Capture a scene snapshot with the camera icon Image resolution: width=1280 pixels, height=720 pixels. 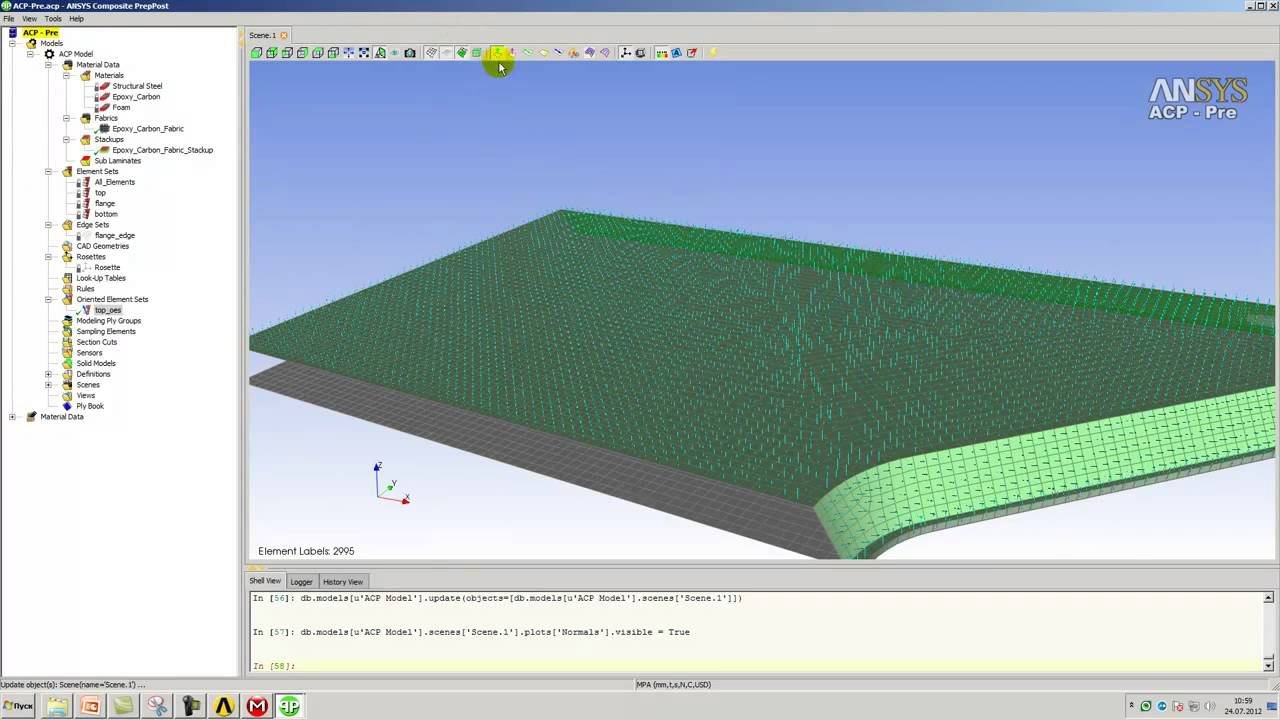tap(410, 53)
